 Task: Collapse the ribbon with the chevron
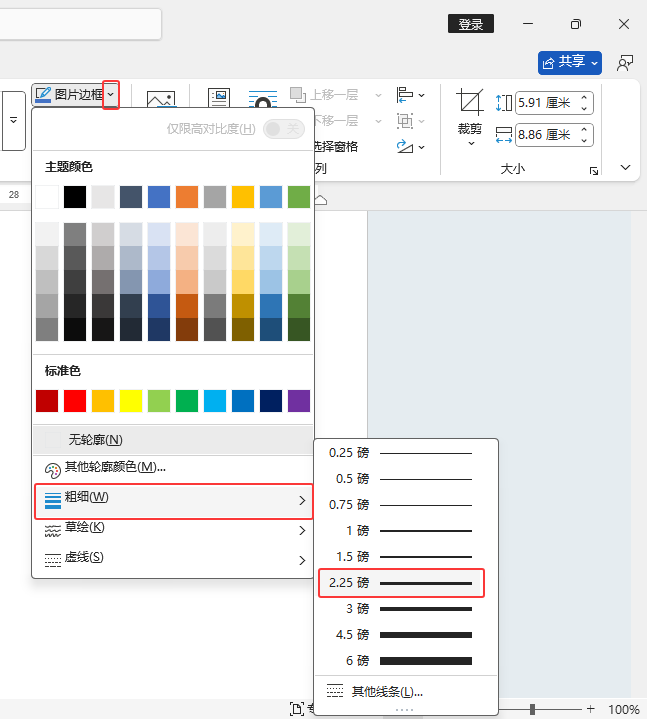click(x=626, y=167)
